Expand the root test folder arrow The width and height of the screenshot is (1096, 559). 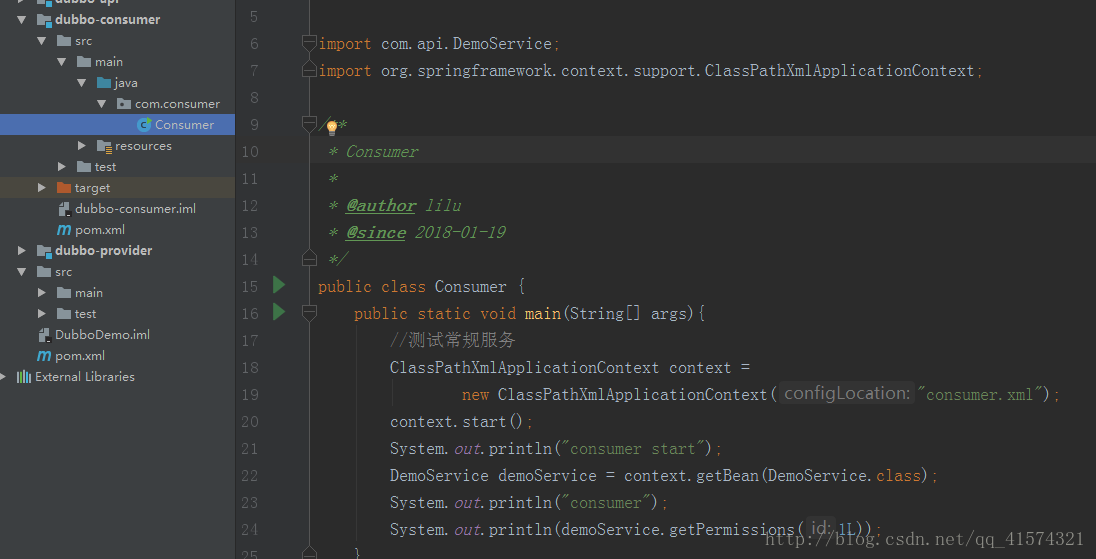point(42,313)
